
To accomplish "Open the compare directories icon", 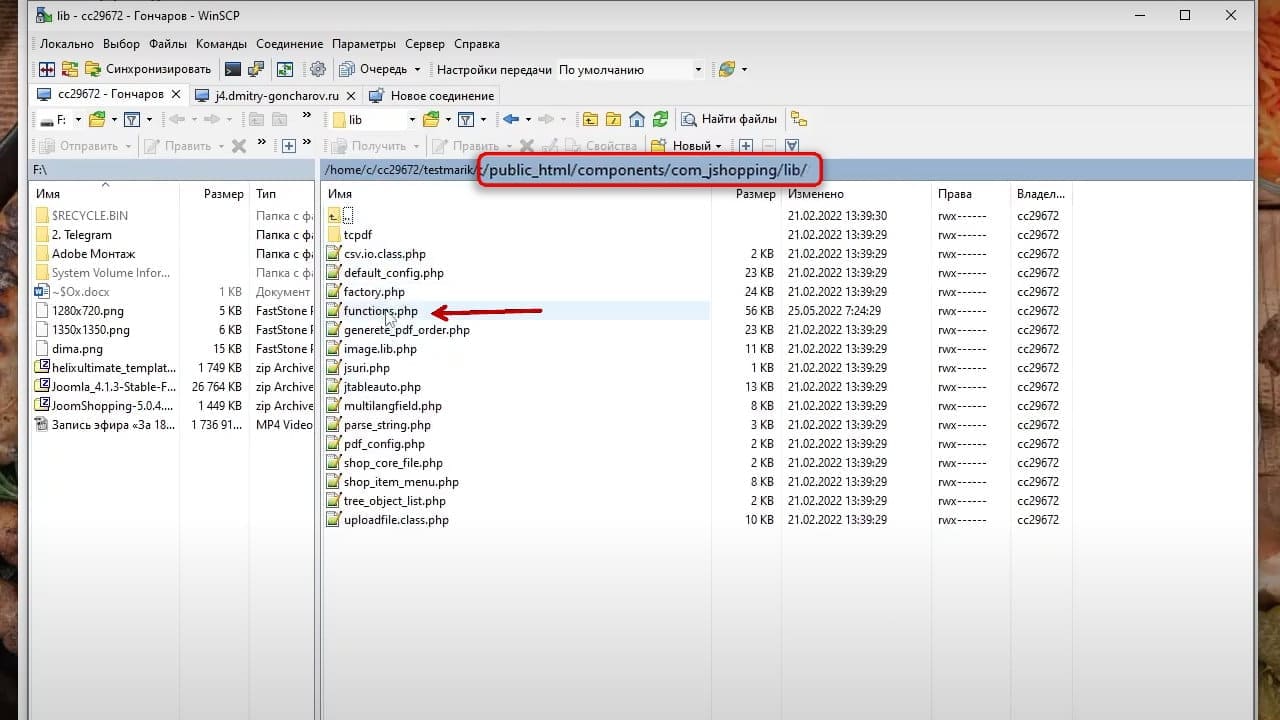I will [x=46, y=69].
